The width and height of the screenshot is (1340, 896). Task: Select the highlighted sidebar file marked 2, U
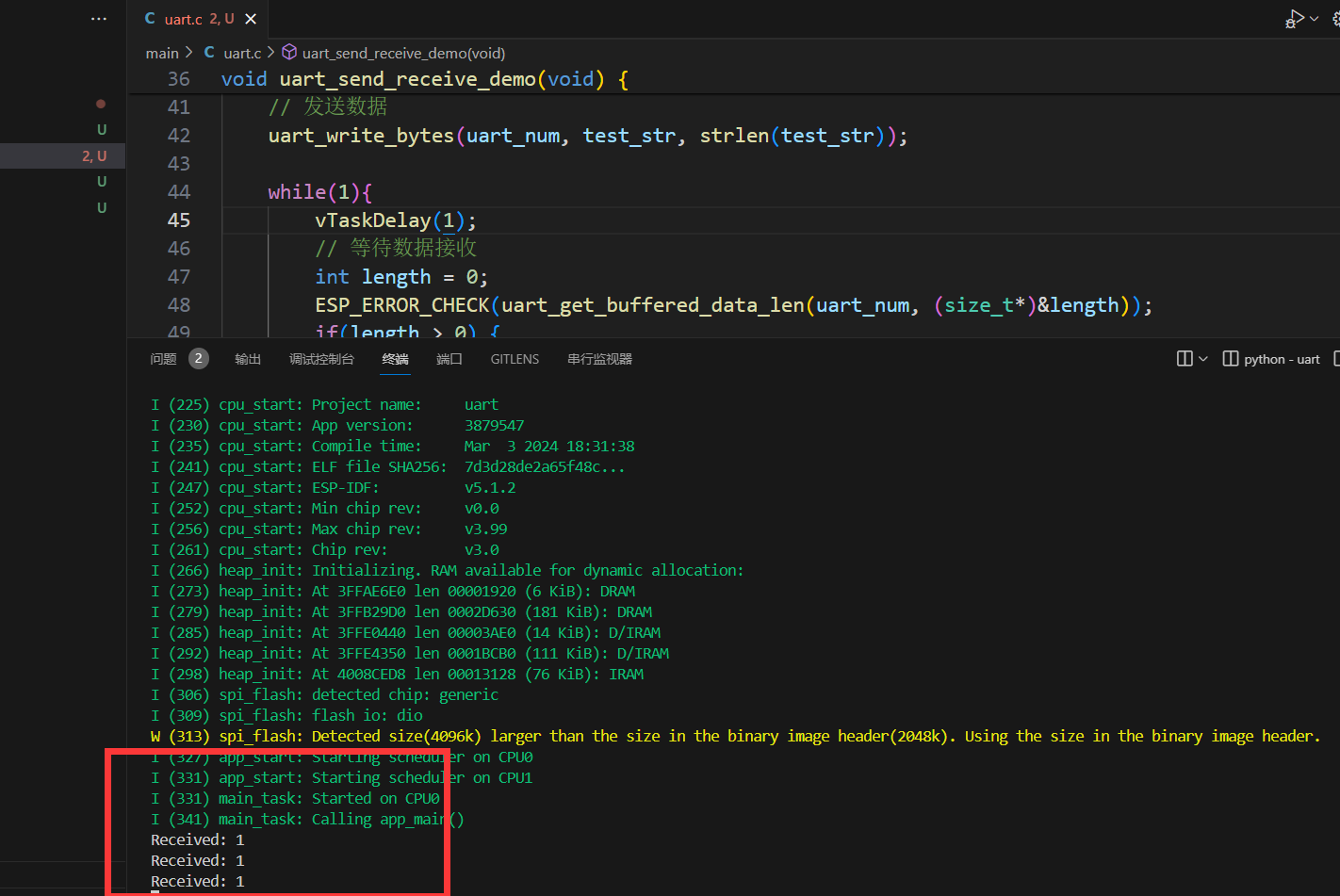[62, 155]
